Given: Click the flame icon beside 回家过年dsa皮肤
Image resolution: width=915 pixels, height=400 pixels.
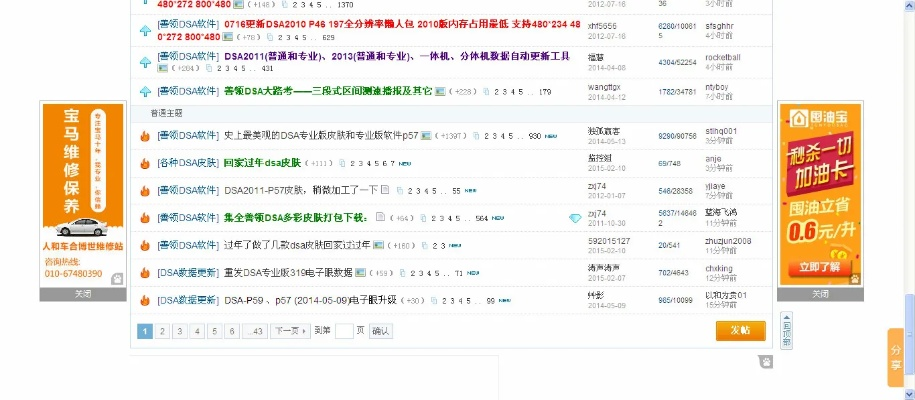Looking at the screenshot, I should point(145,163).
